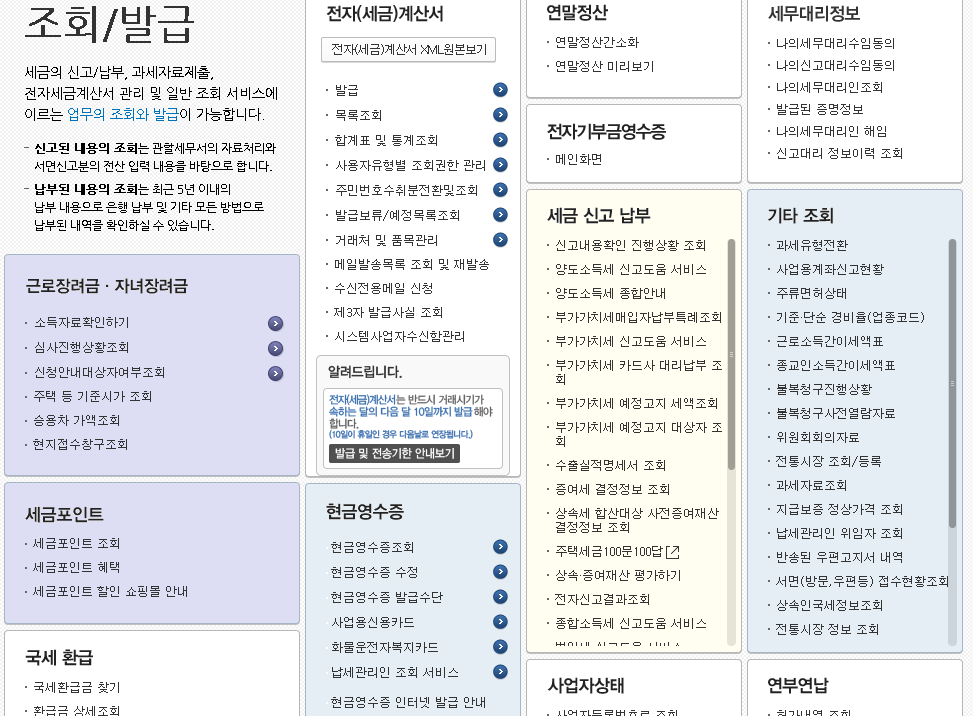Click arrow icon beside 목록조회
Image resolution: width=973 pixels, height=716 pixels.
[500, 115]
